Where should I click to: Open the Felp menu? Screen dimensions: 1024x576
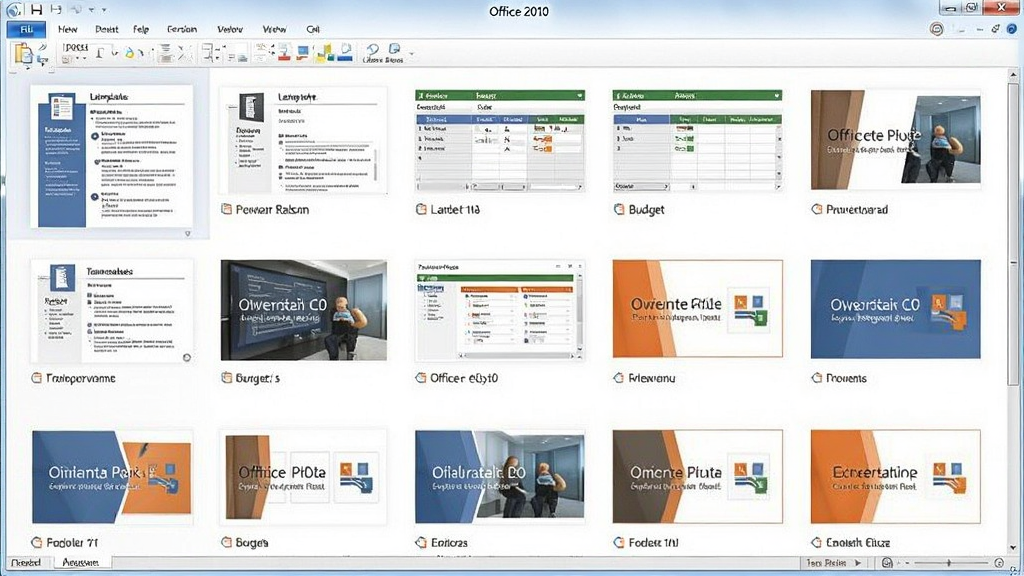141,29
